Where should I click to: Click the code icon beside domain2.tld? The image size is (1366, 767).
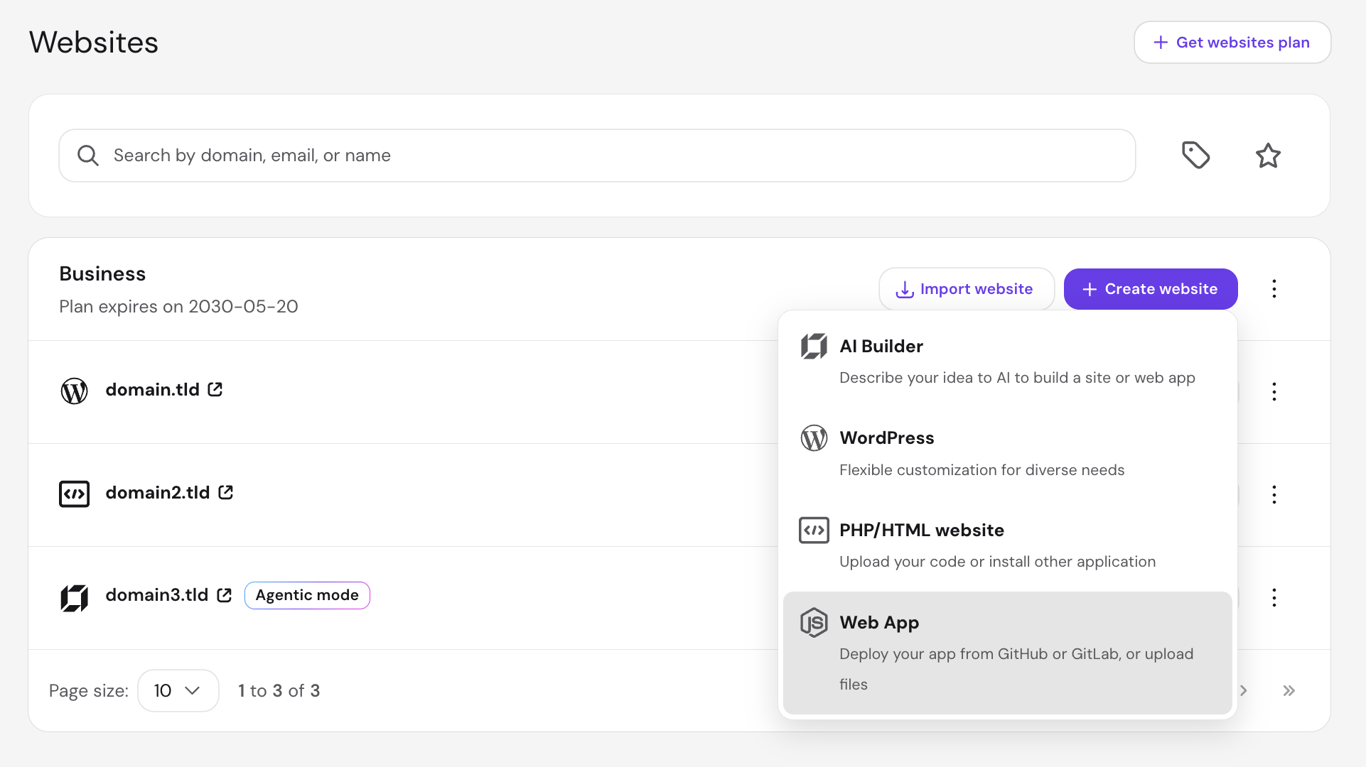pos(74,494)
